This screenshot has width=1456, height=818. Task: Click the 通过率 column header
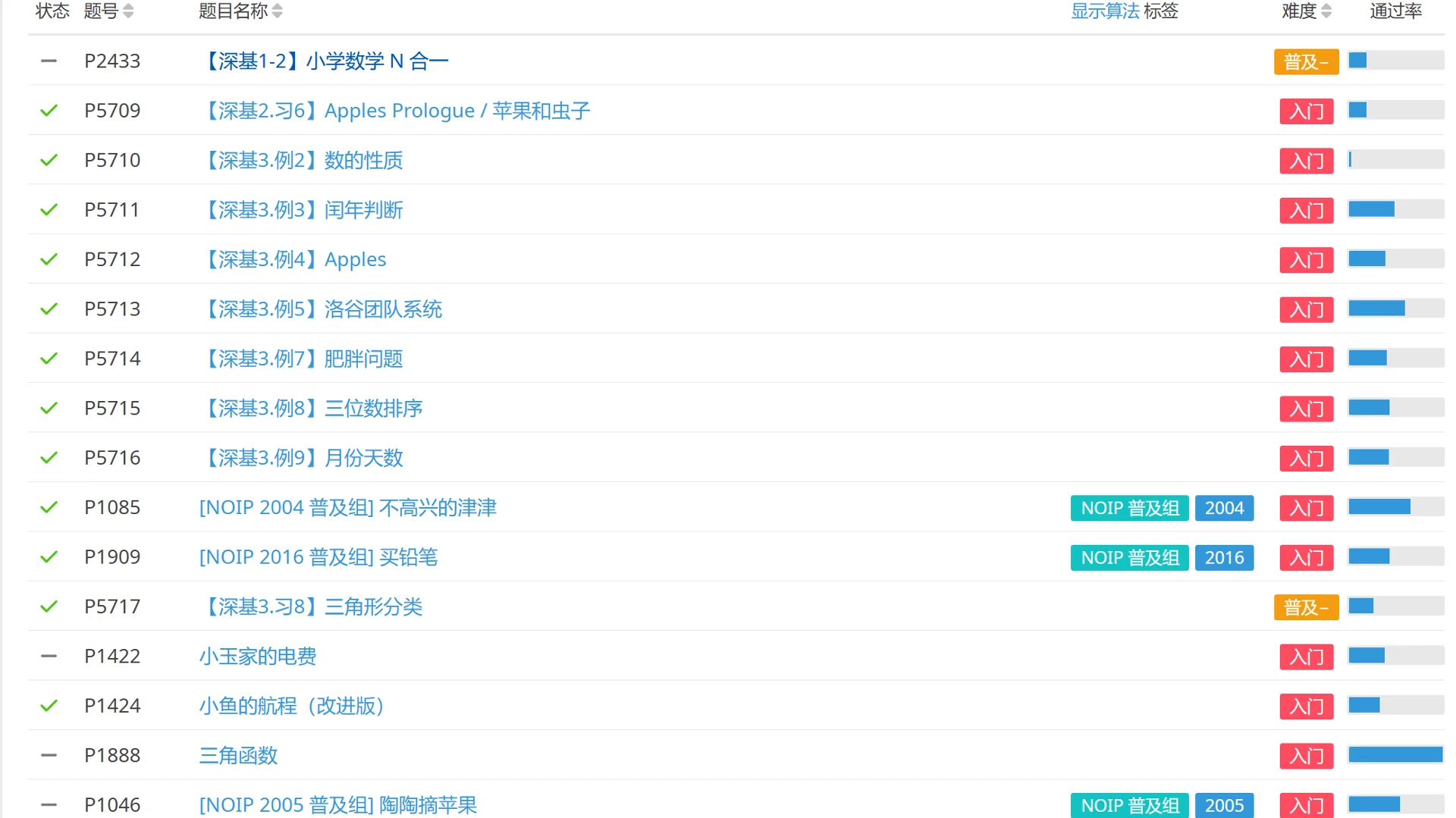pyautogui.click(x=1395, y=11)
